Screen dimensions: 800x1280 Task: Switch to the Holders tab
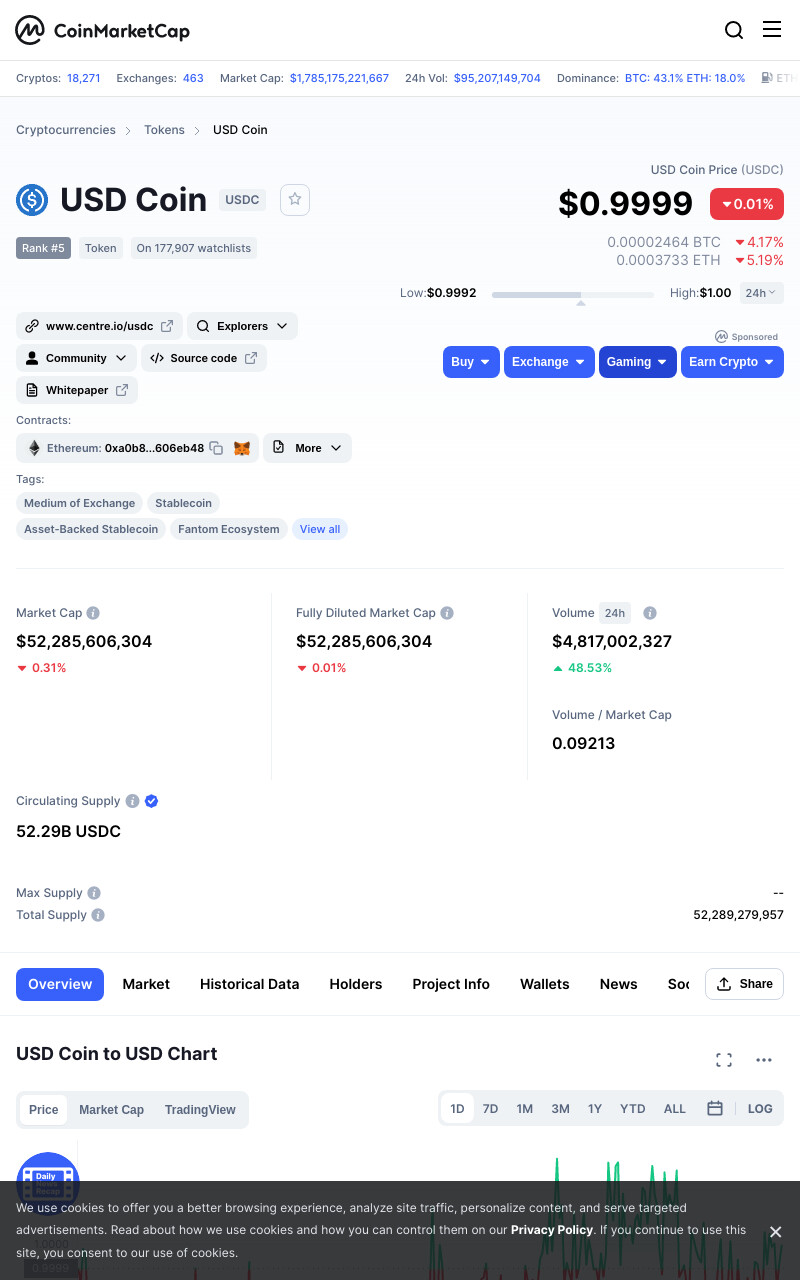[356, 984]
